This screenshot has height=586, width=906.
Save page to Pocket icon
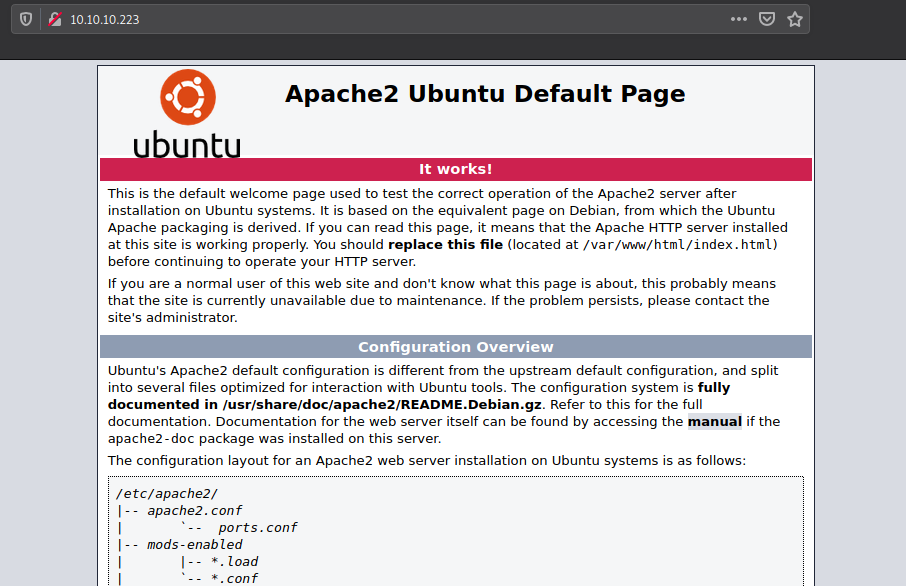pyautogui.click(x=767, y=19)
